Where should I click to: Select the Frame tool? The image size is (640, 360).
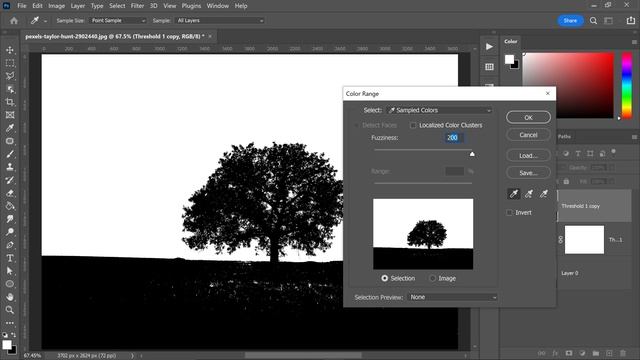tap(10, 115)
